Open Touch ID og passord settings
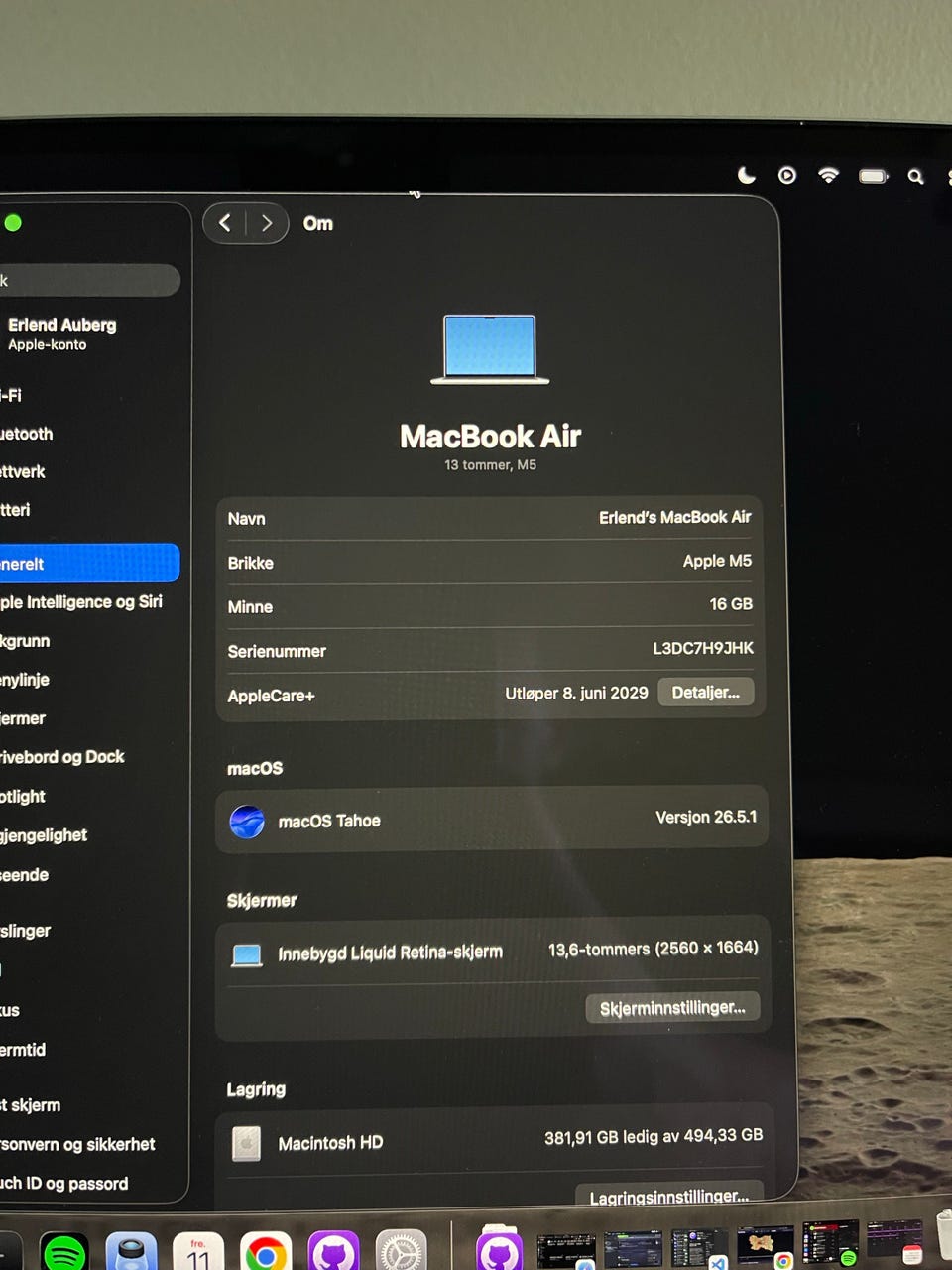This screenshot has width=952, height=1270. point(64,1184)
